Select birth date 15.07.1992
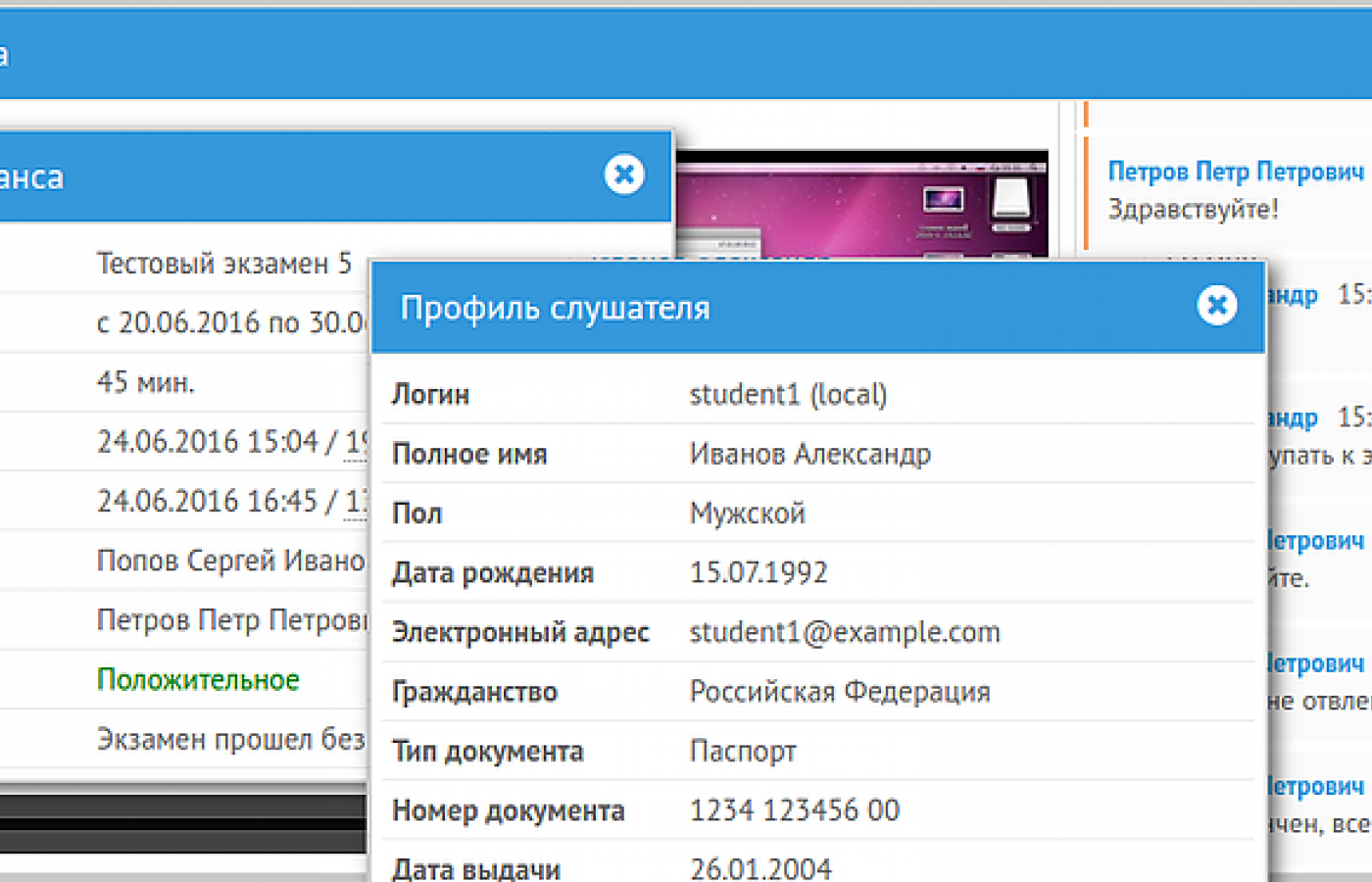The width and height of the screenshot is (1372, 882). 759,572
